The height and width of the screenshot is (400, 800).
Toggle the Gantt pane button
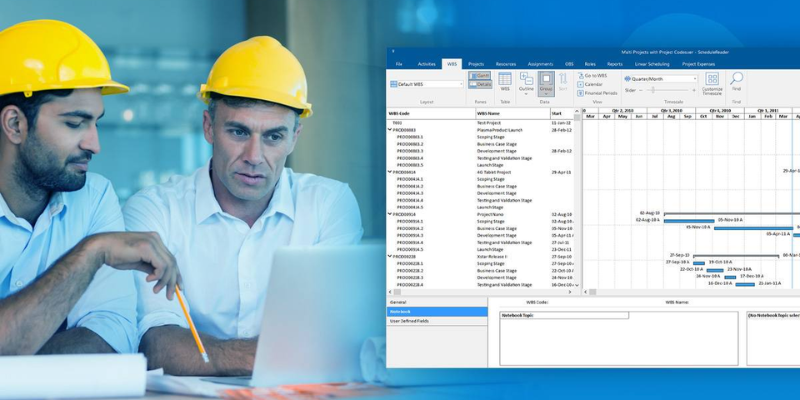click(480, 75)
